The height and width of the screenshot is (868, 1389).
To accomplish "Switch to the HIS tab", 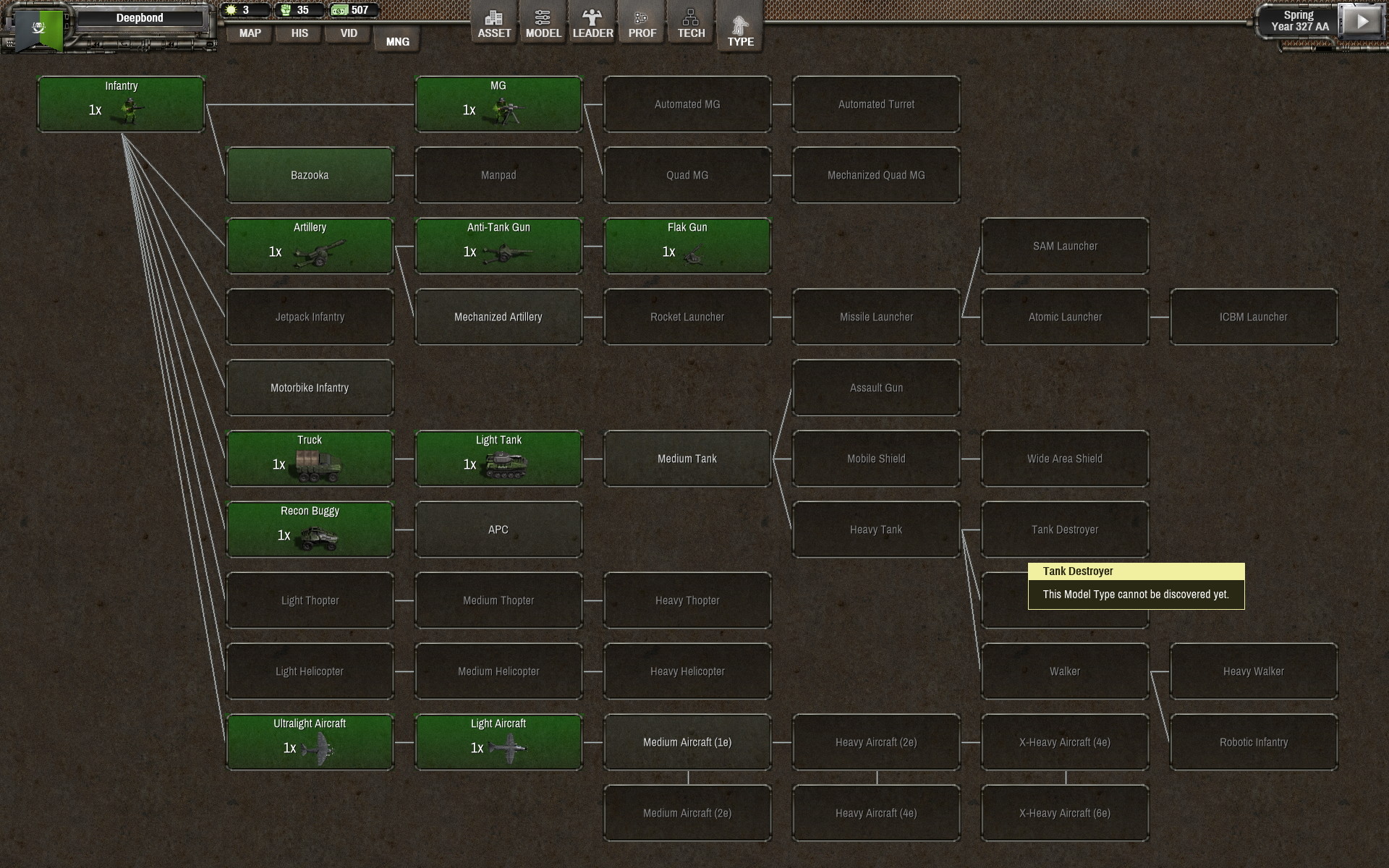I will tap(298, 33).
